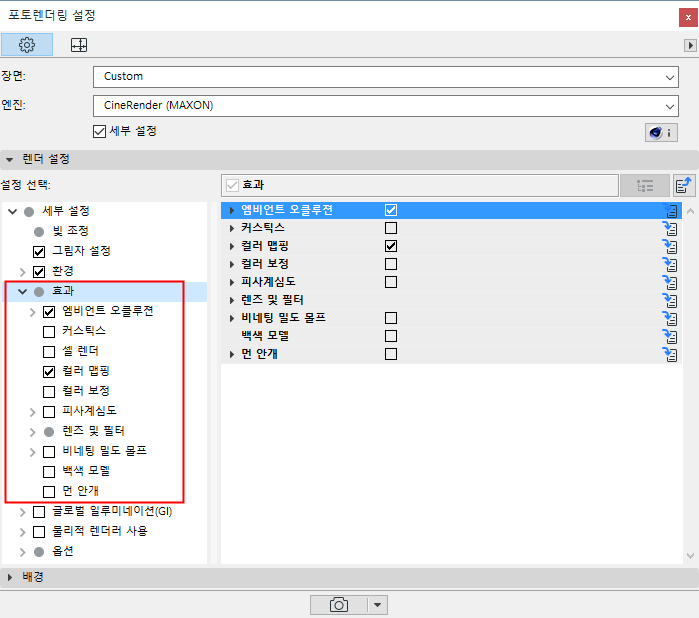Click the import icon on 앰비언트 오클루전 row
699x618 pixels.
(670, 210)
